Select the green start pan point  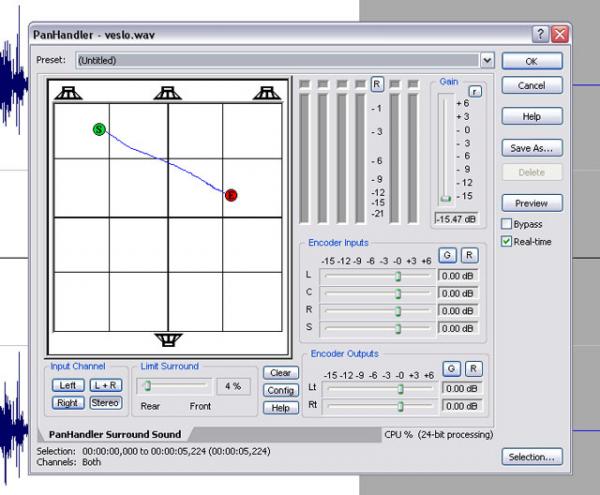click(99, 129)
